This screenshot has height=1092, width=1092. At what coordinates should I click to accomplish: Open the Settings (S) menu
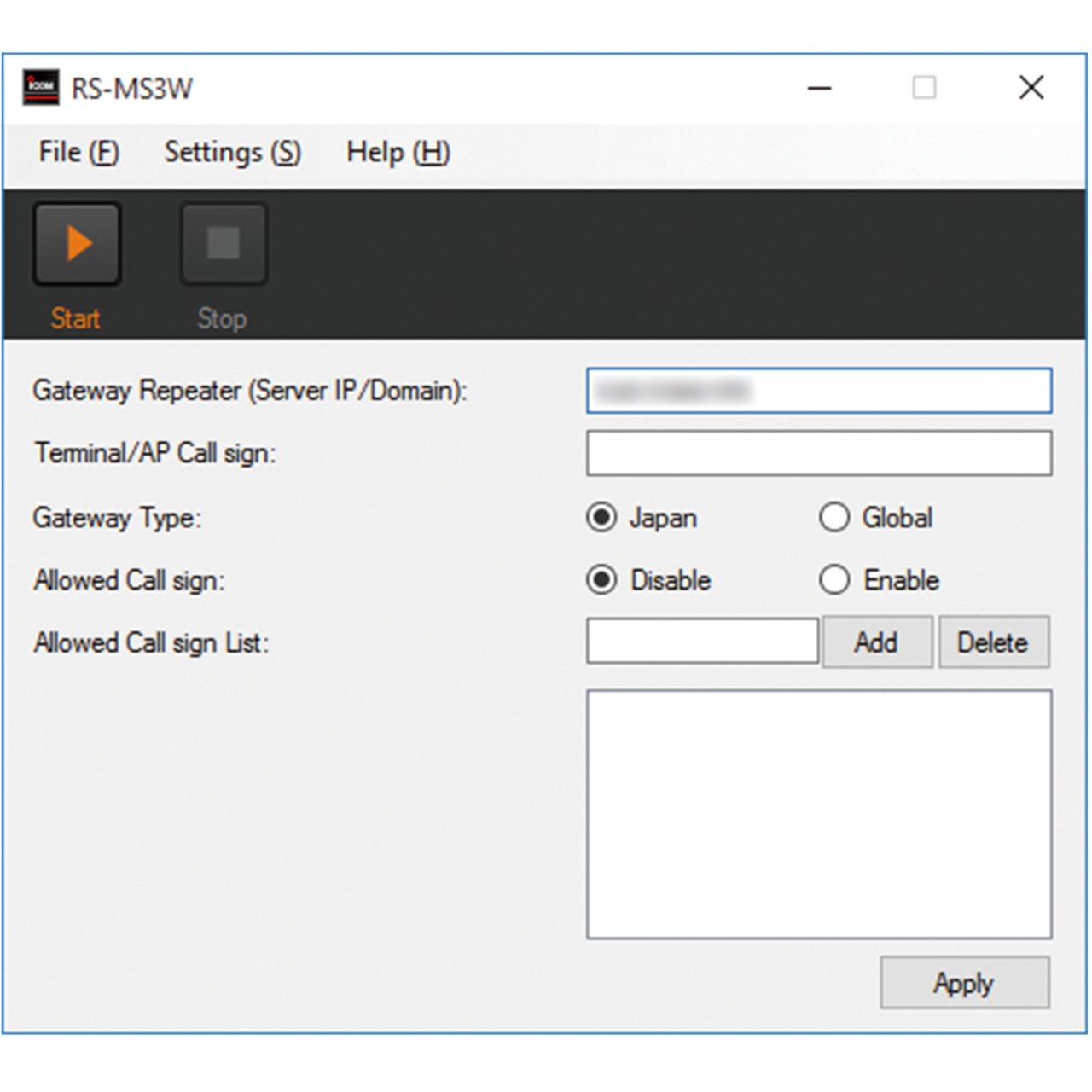[x=232, y=152]
